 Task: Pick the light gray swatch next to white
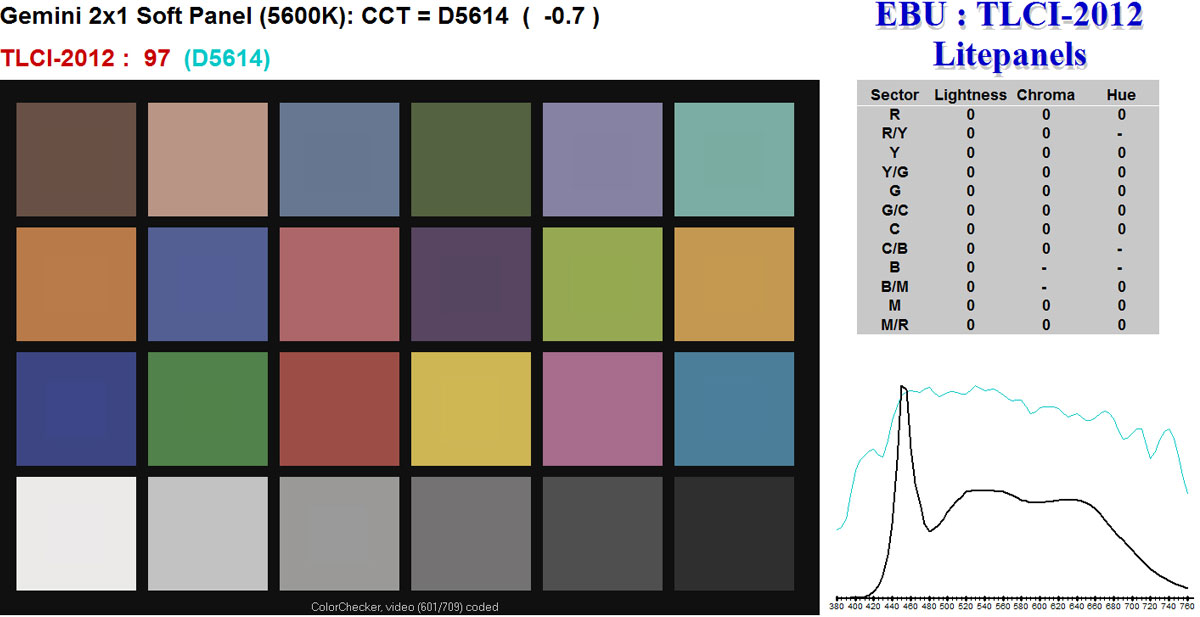tap(208, 533)
